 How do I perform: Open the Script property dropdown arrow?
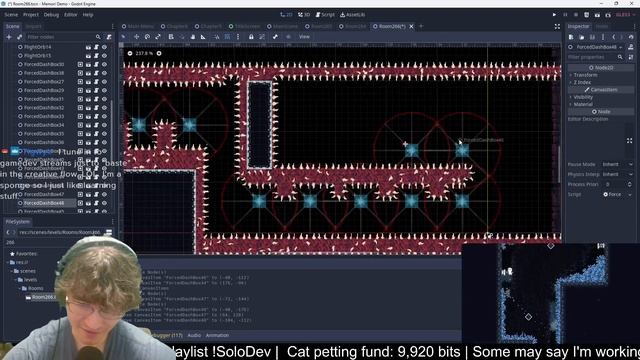pos(630,195)
